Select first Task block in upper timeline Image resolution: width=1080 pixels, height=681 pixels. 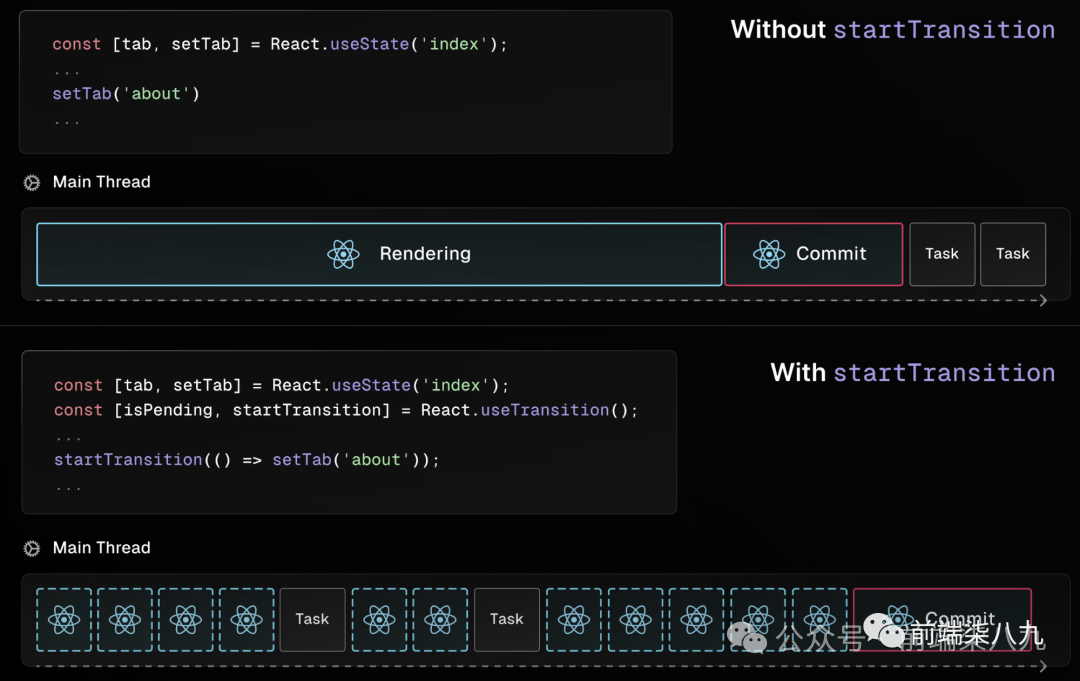[x=942, y=254]
